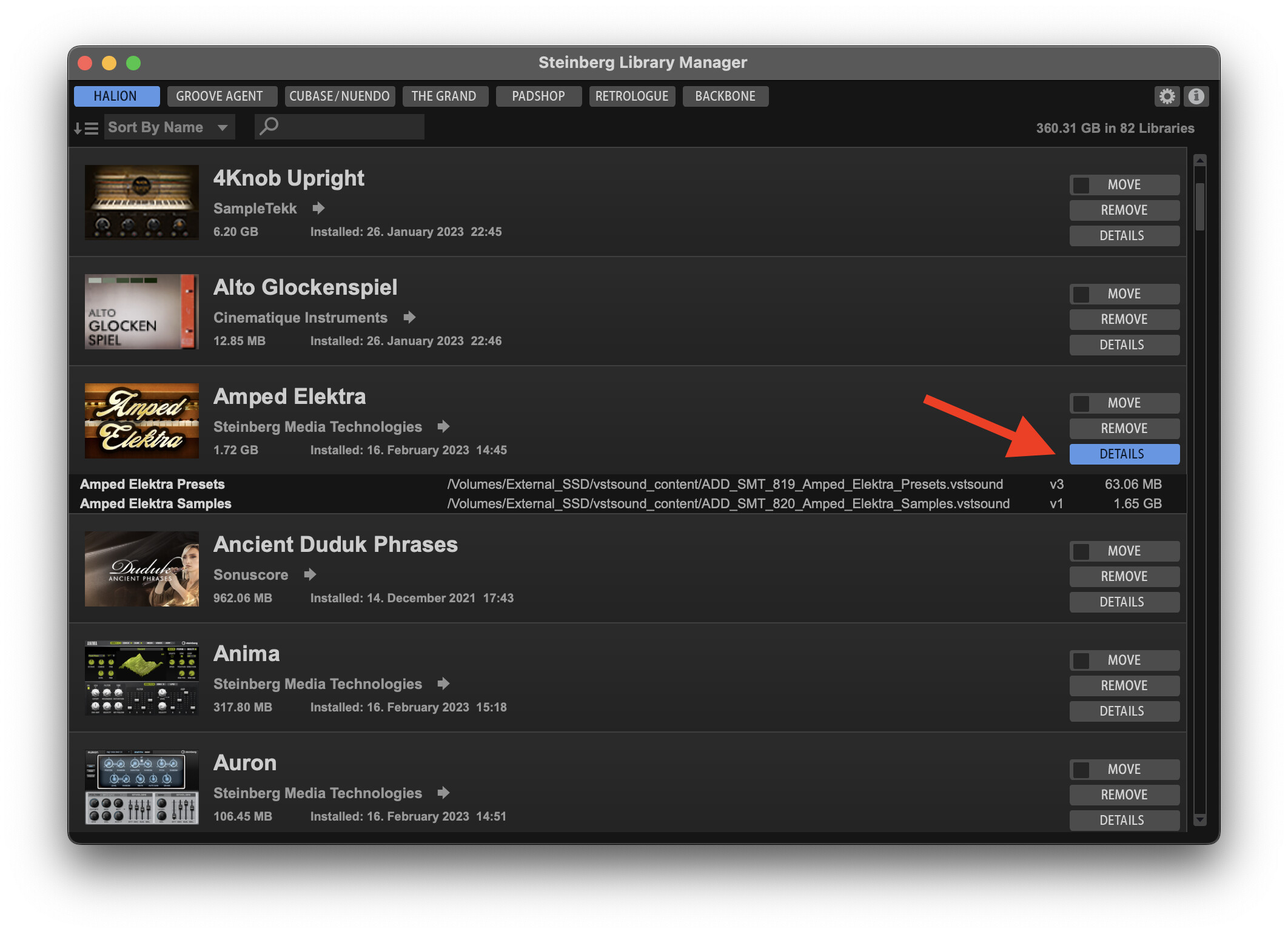Click REMOVE for Alto Glockenspiel
The width and height of the screenshot is (1288, 934).
pyautogui.click(x=1124, y=320)
